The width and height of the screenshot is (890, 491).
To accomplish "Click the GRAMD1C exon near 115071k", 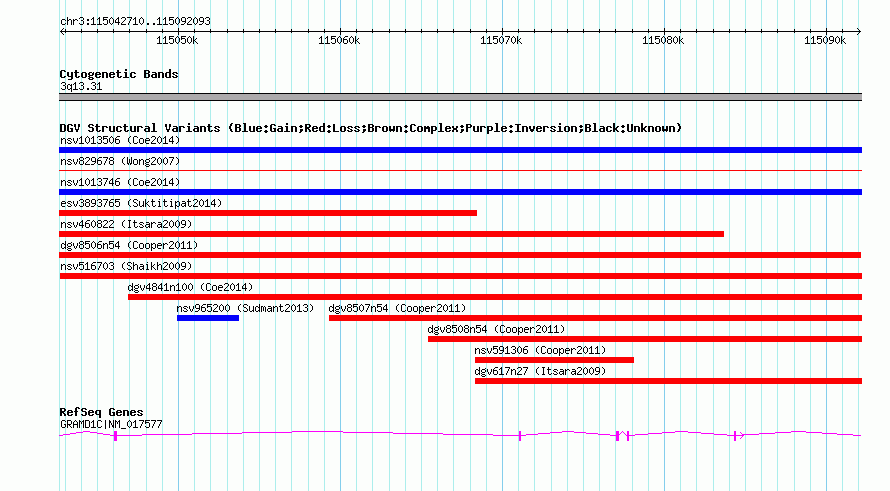I will 519,435.
